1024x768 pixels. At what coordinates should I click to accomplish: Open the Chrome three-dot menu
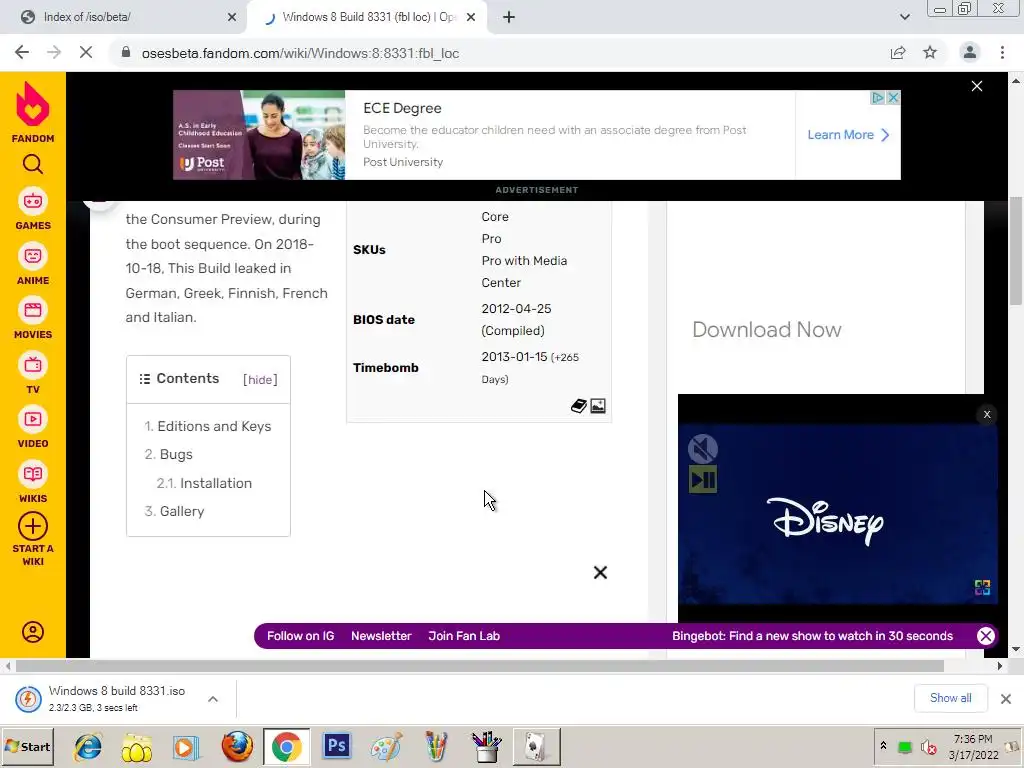coord(1002,53)
